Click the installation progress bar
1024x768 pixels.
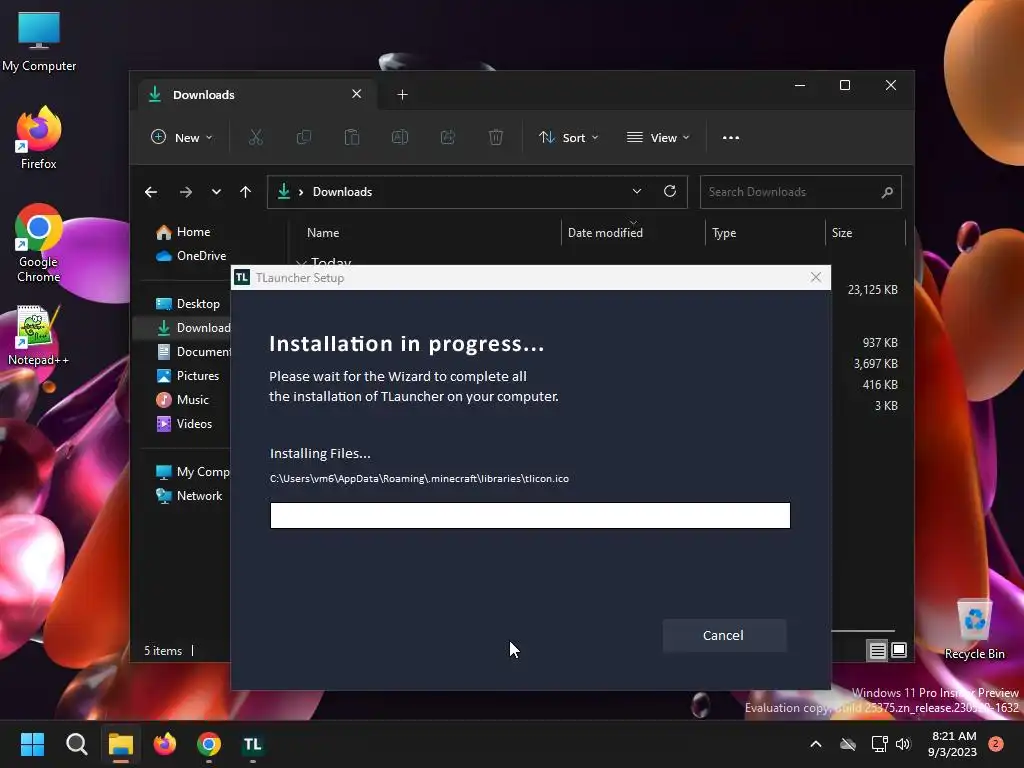(530, 515)
